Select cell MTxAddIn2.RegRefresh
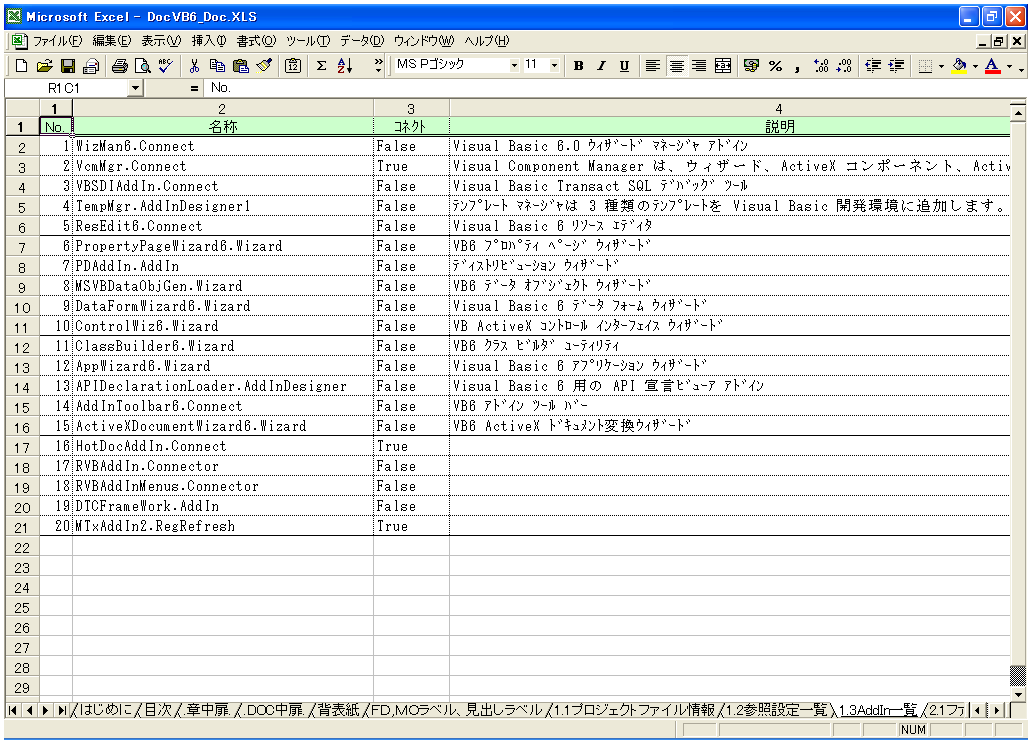The image size is (1030, 740). [223, 527]
